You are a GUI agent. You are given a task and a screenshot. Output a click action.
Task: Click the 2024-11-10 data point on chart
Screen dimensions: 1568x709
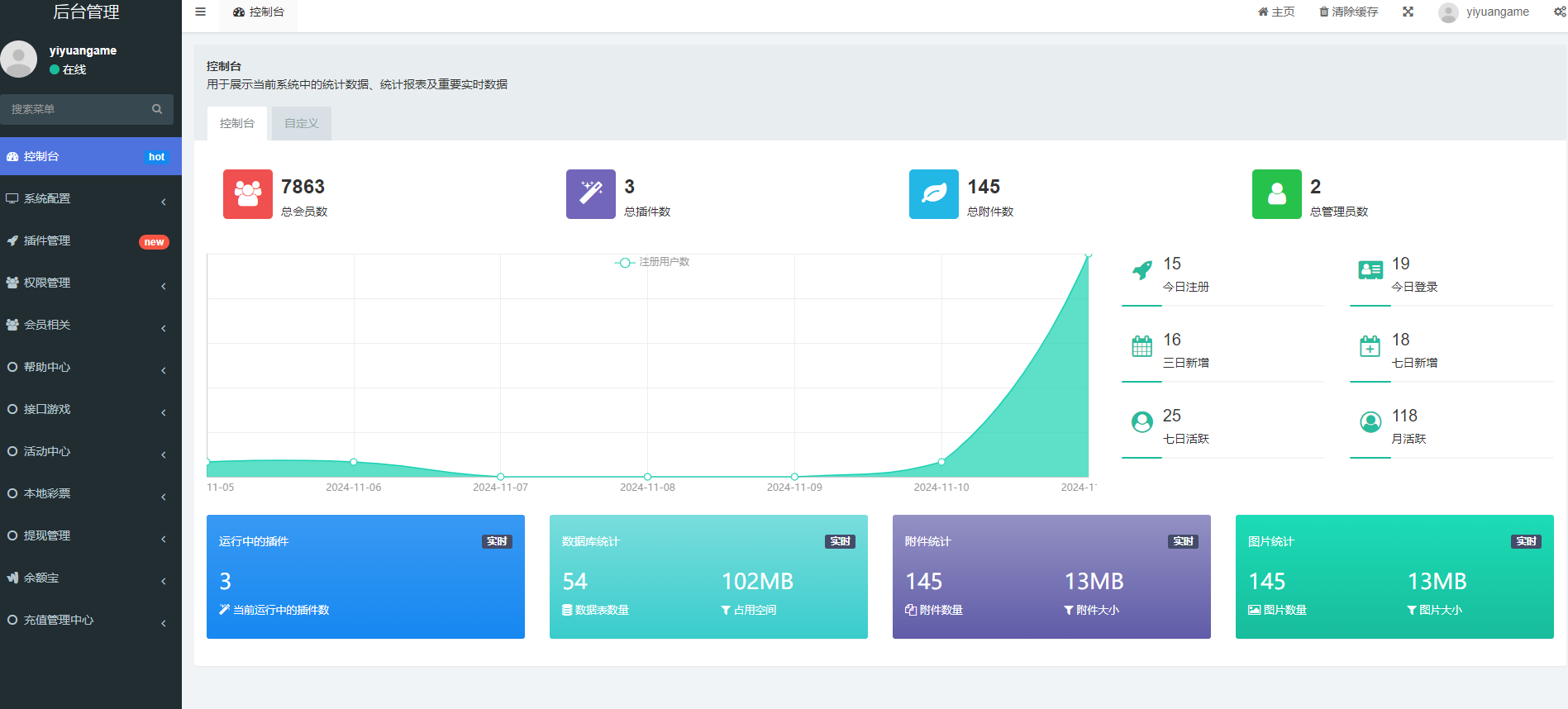(941, 461)
